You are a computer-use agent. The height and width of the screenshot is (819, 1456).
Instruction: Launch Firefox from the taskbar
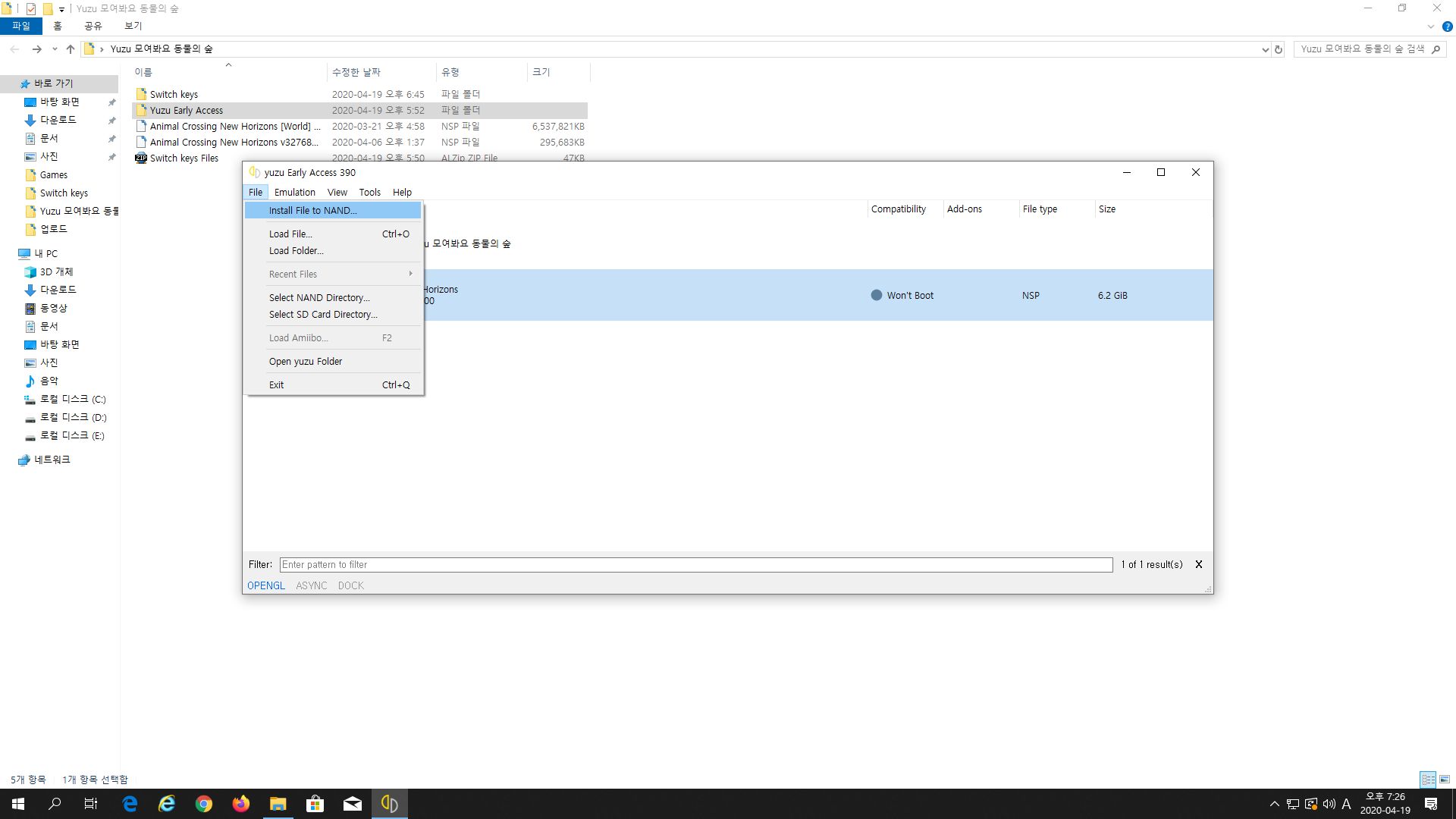(241, 804)
